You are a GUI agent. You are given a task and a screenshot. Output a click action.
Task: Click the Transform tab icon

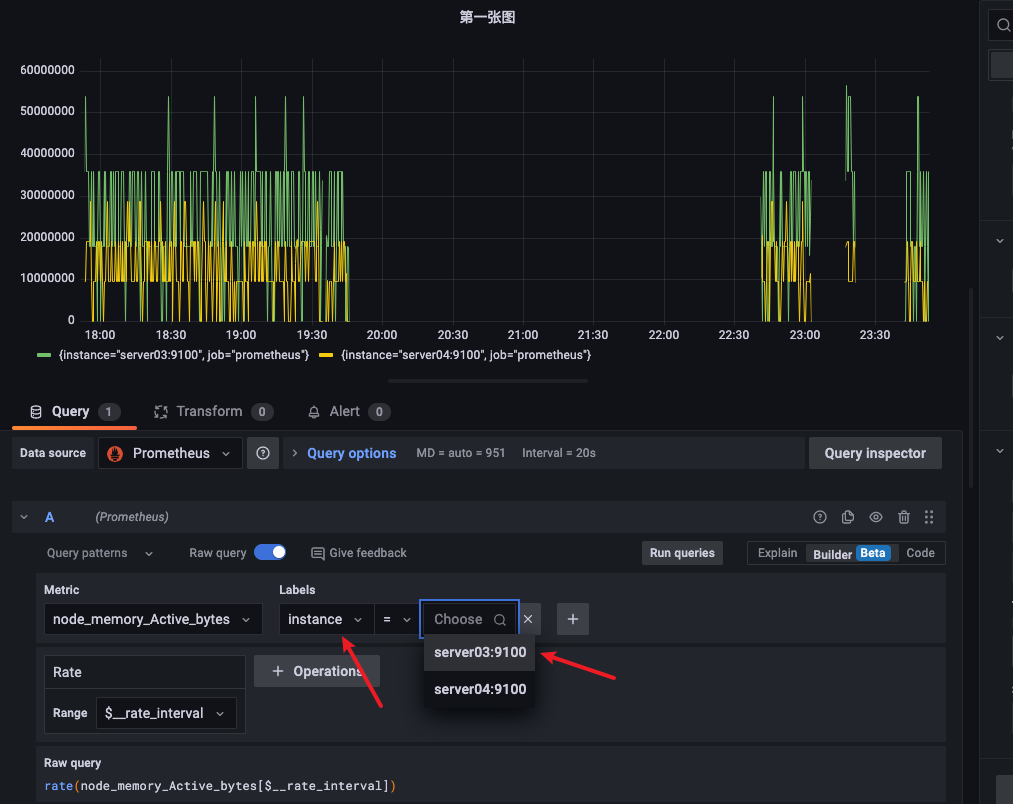161,412
